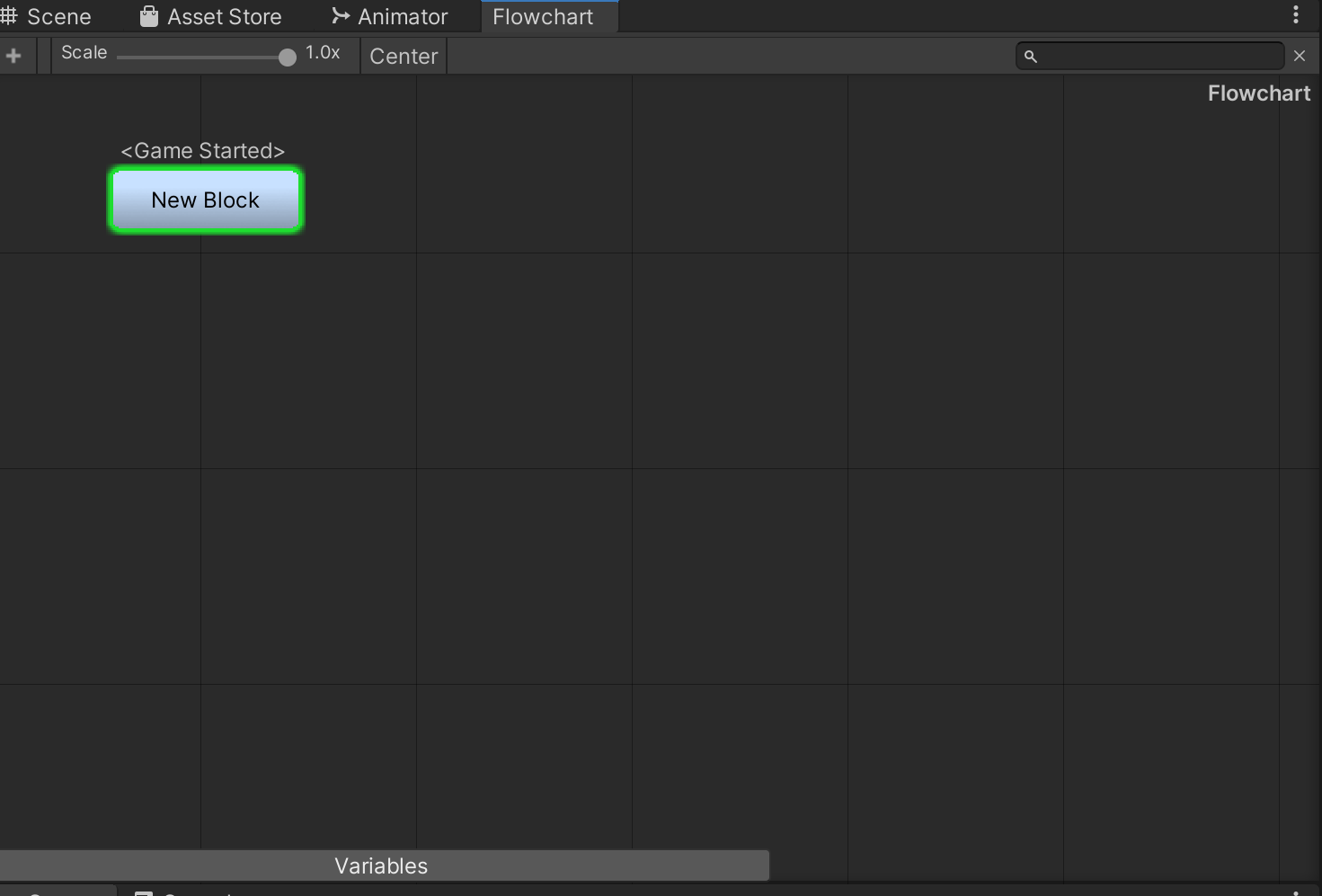The width and height of the screenshot is (1322, 896).
Task: Click the <Game Started> event label
Action: (x=203, y=151)
